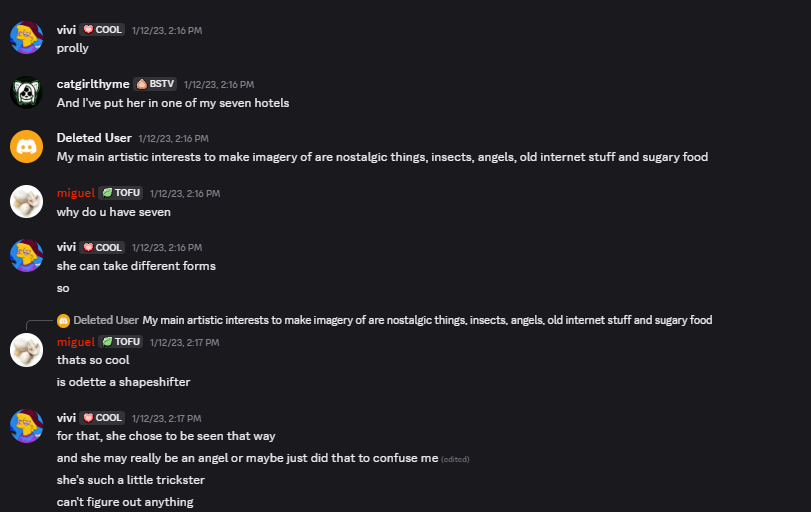811x512 pixels.
Task: Click the TOFU tag on miguel's "why do u have seven" message
Action: coord(122,193)
